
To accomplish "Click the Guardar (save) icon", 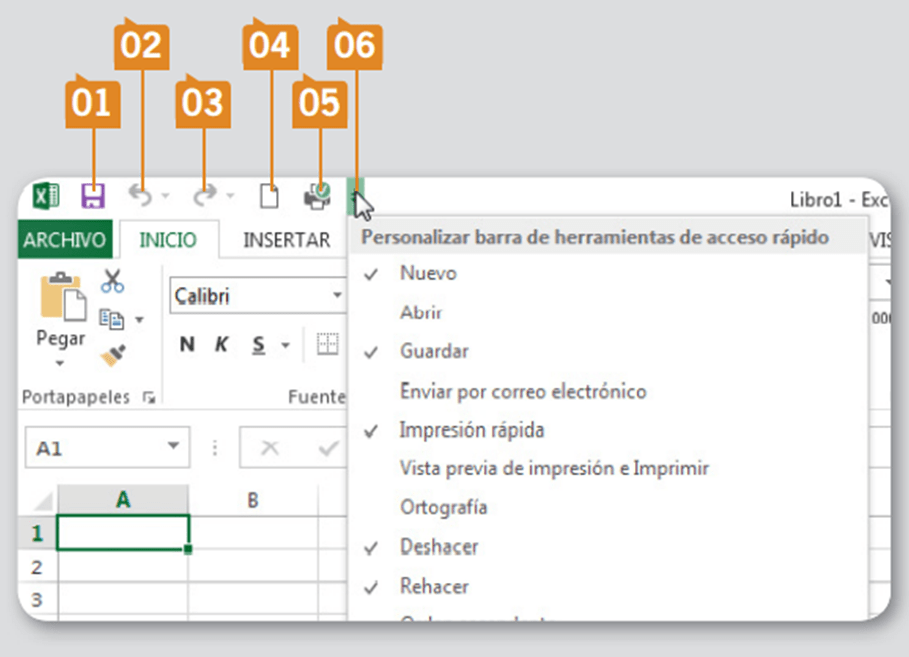I will coord(93,195).
